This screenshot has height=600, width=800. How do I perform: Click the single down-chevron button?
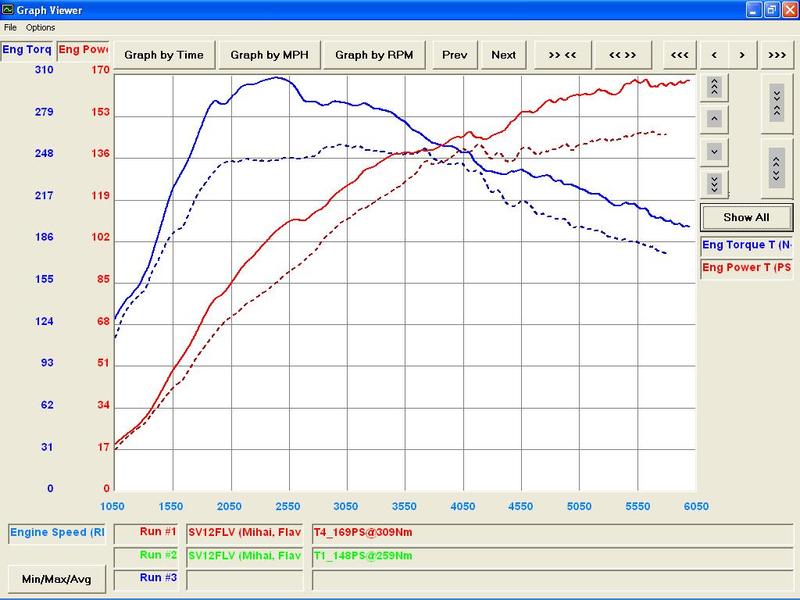714,152
